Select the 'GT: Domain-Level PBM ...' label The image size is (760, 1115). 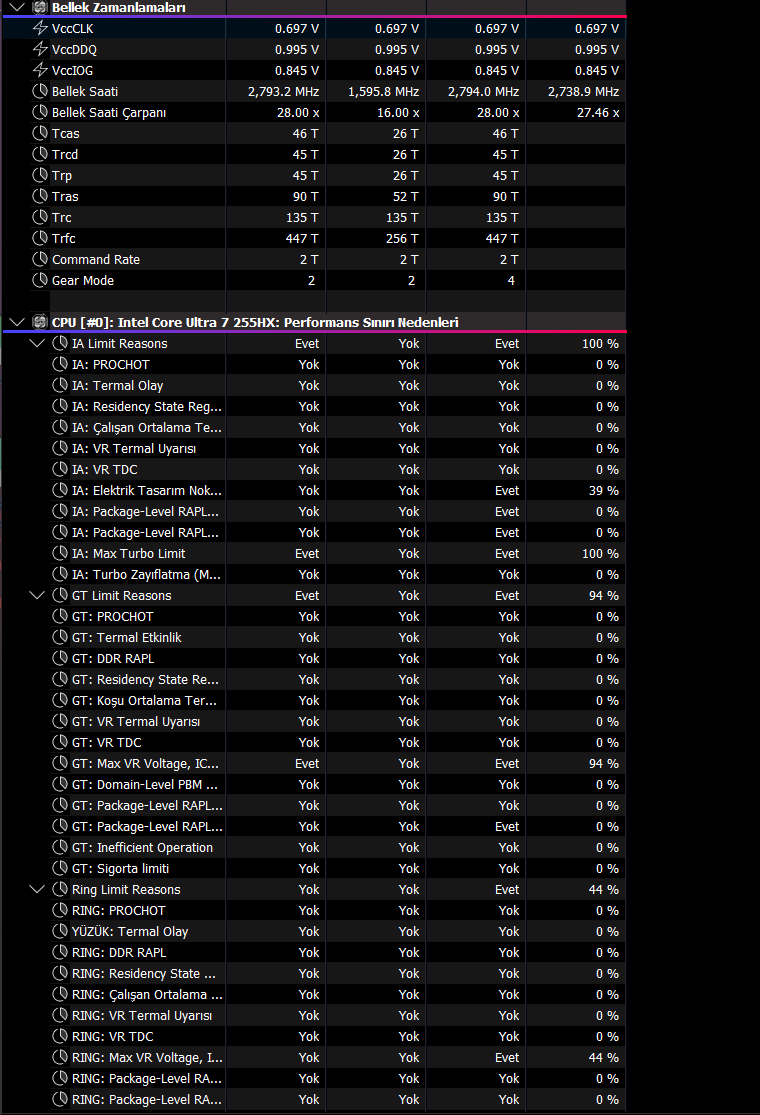pyautogui.click(x=145, y=784)
